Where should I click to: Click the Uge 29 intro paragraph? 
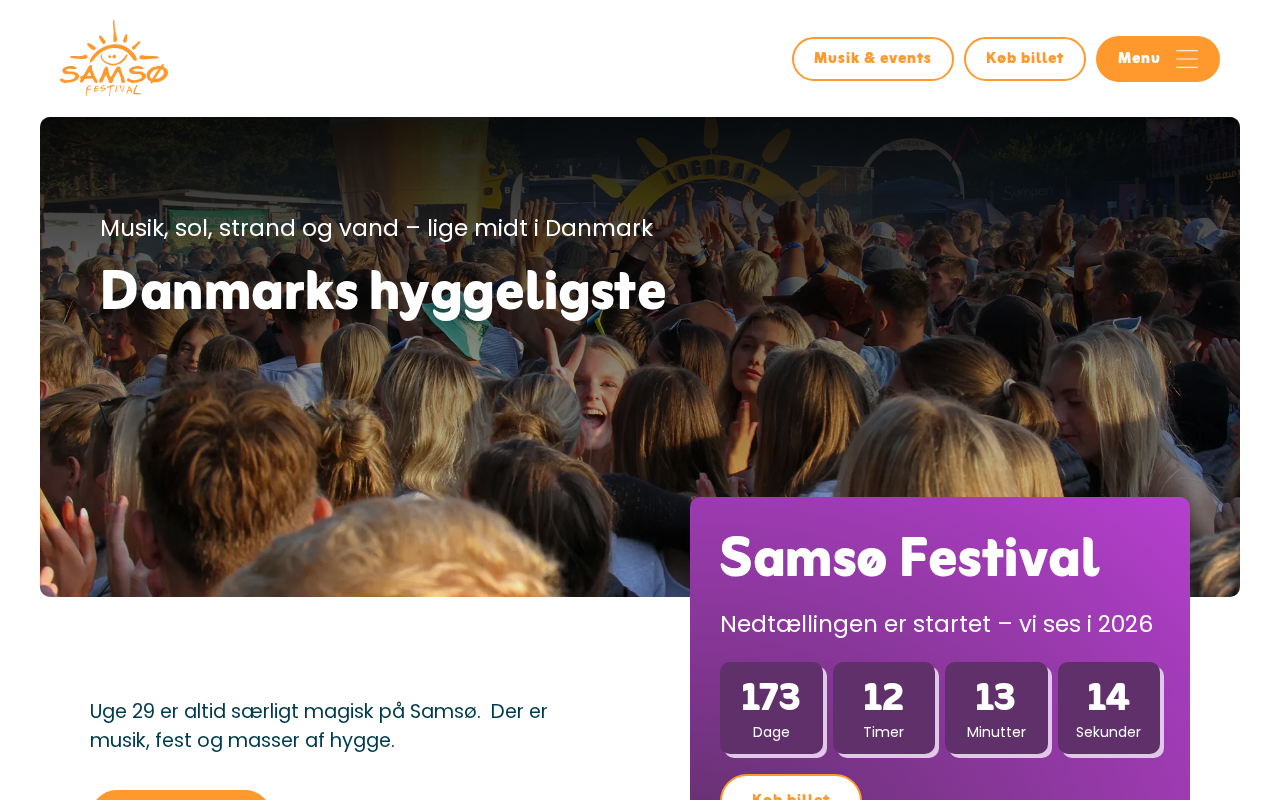tap(318, 725)
